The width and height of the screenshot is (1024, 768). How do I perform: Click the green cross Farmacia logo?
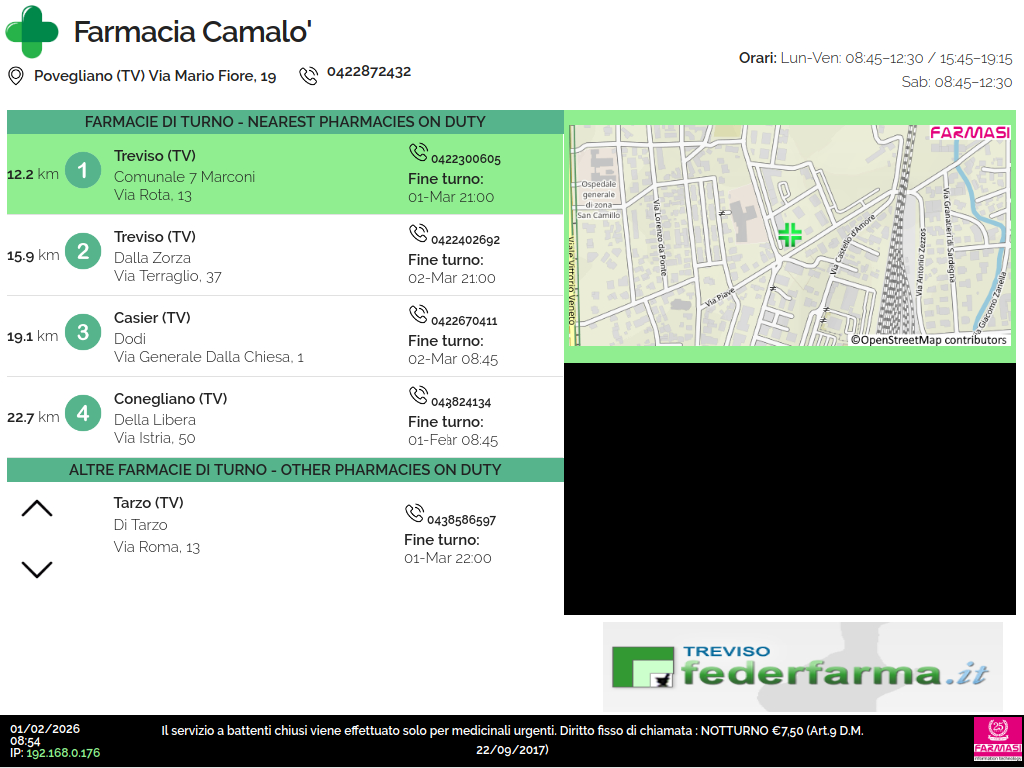point(32,32)
